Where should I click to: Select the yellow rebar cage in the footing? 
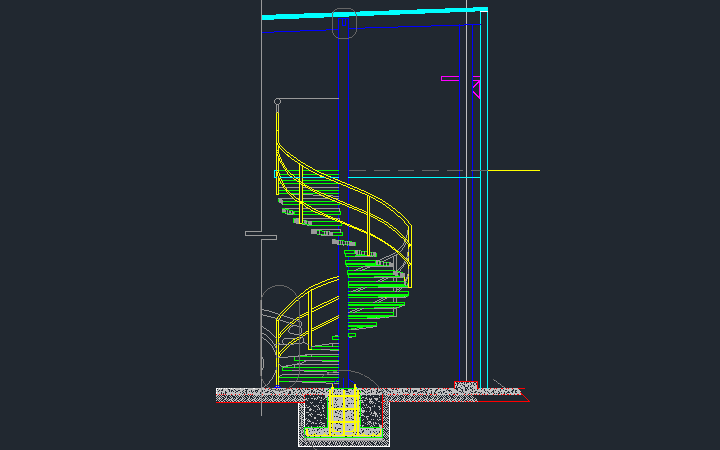pos(343,411)
